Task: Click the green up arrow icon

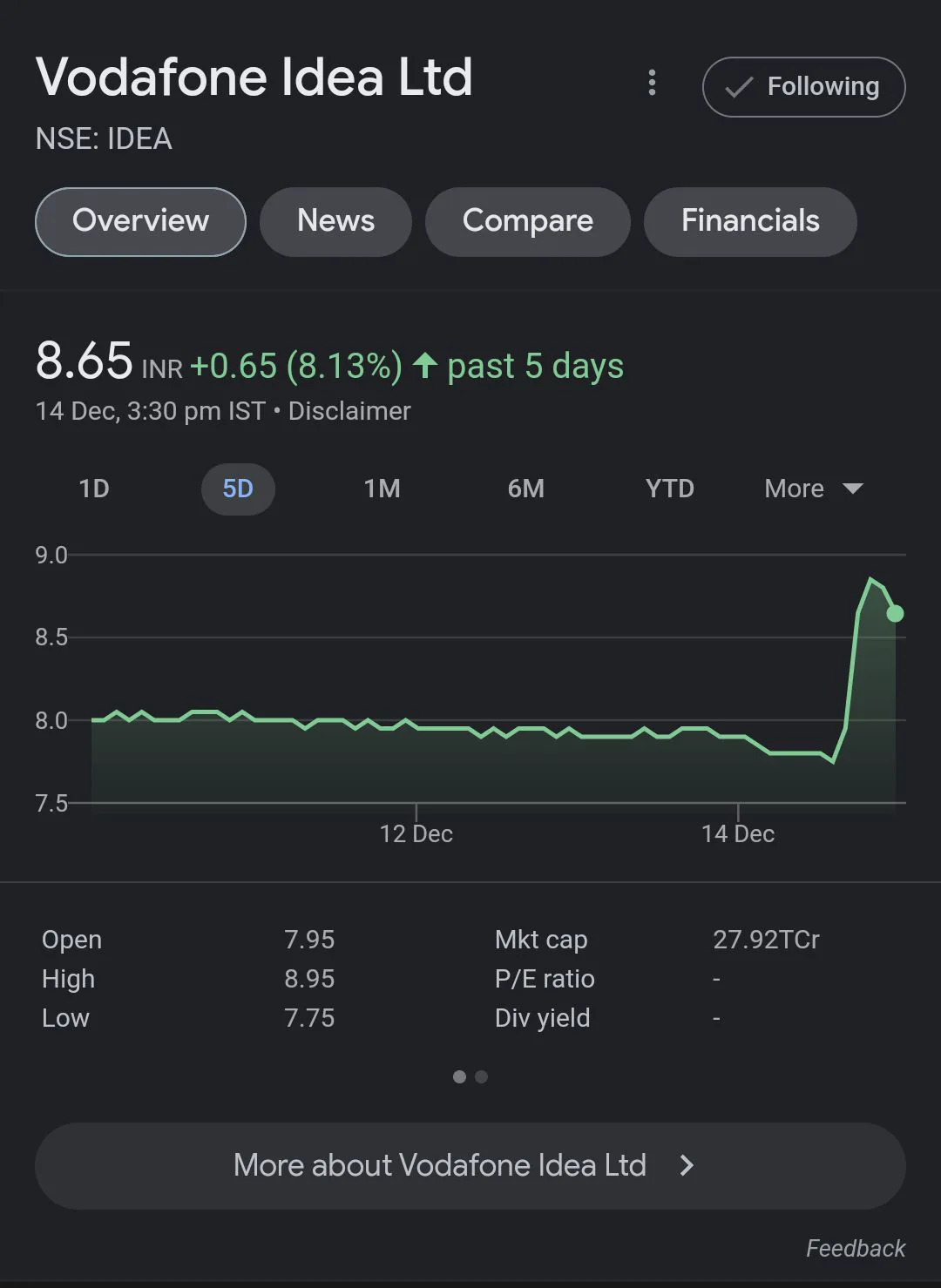Action: [424, 365]
